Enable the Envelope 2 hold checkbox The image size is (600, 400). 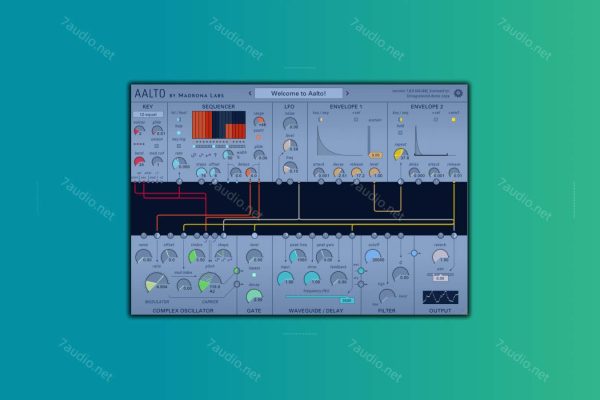point(401,132)
